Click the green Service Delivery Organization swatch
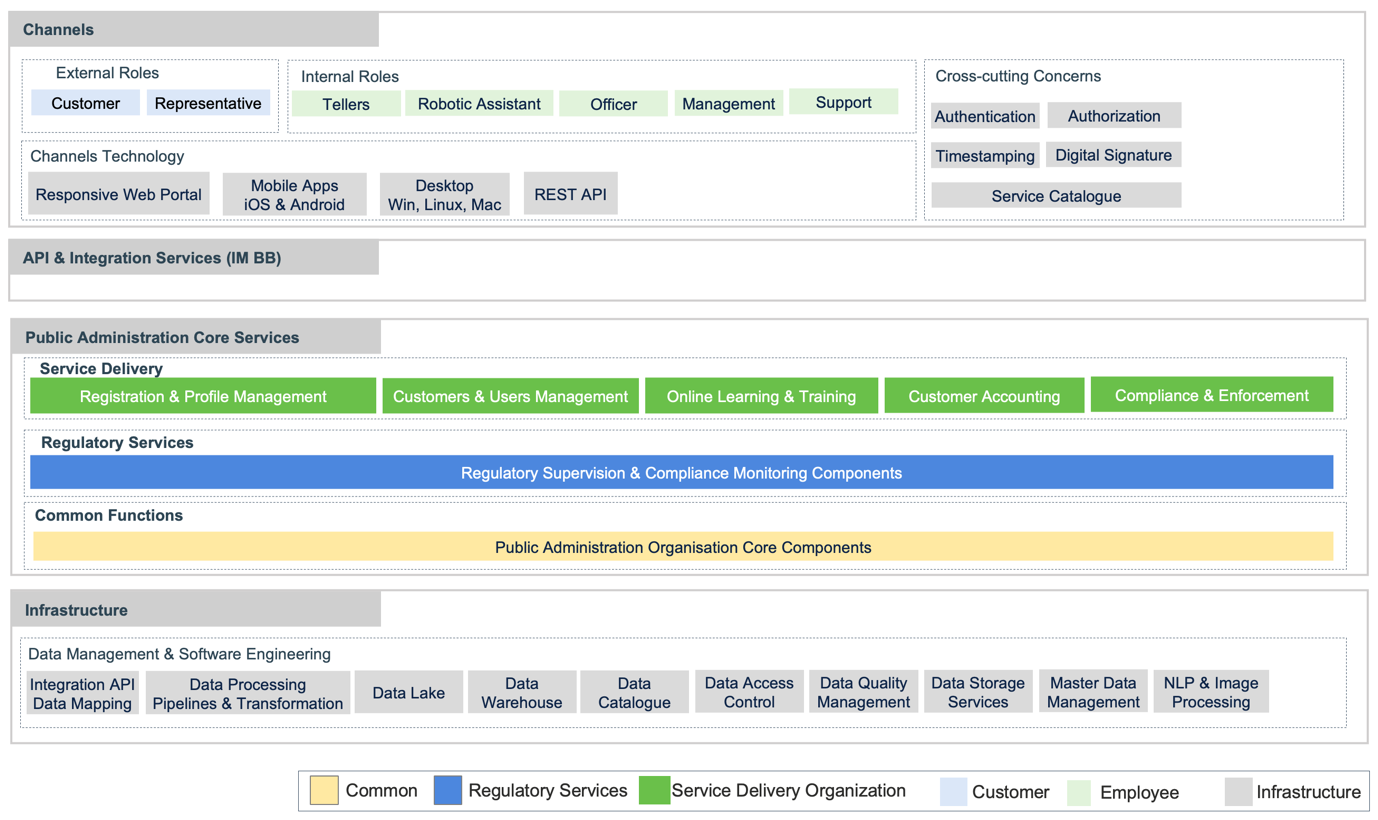Viewport: 1378px width, 820px height. tap(654, 790)
